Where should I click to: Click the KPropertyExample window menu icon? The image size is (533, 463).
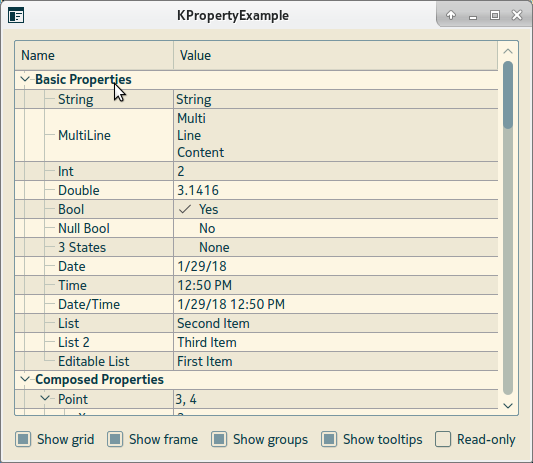tap(16, 16)
